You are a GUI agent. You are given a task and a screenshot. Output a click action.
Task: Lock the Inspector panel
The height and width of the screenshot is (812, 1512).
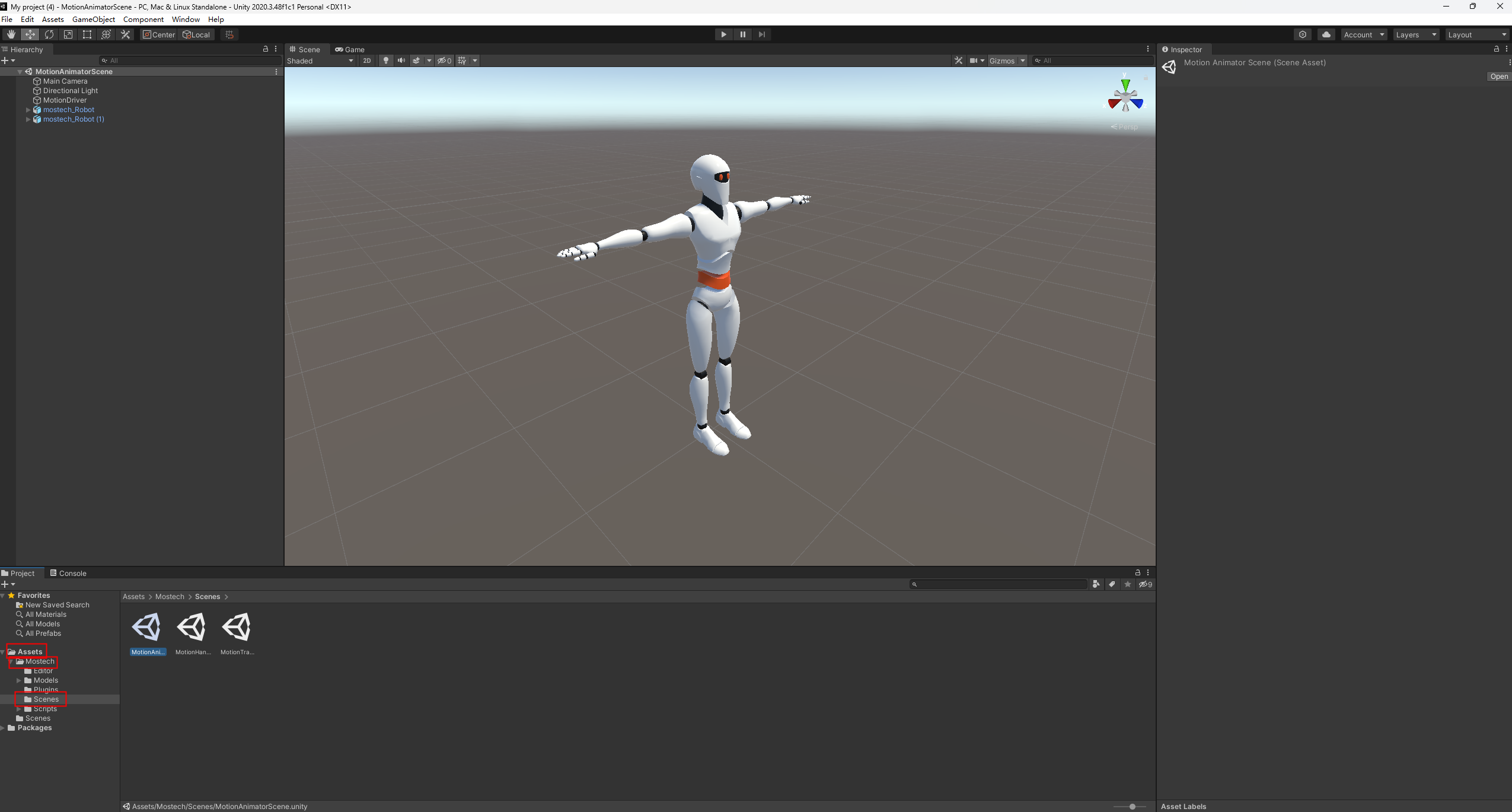1496,49
